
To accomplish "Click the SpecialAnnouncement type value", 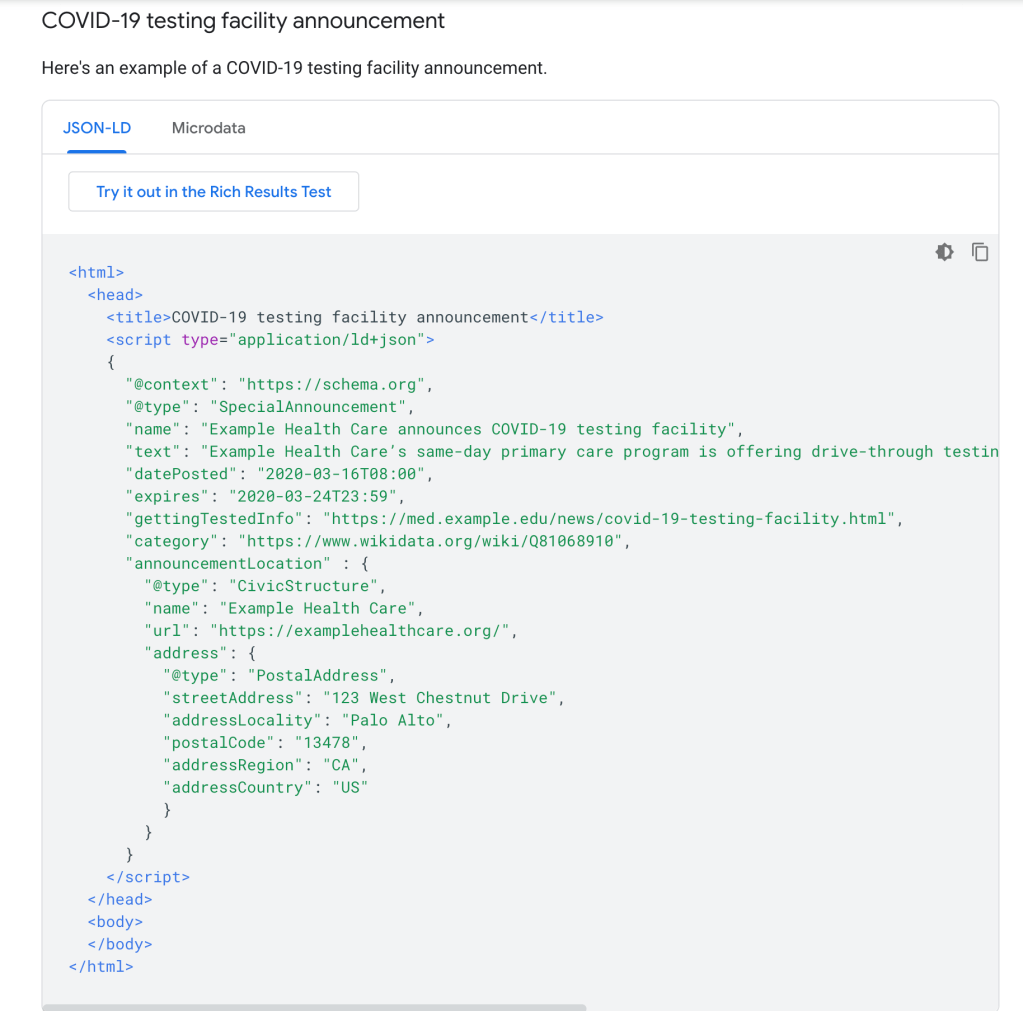I will [x=306, y=407].
